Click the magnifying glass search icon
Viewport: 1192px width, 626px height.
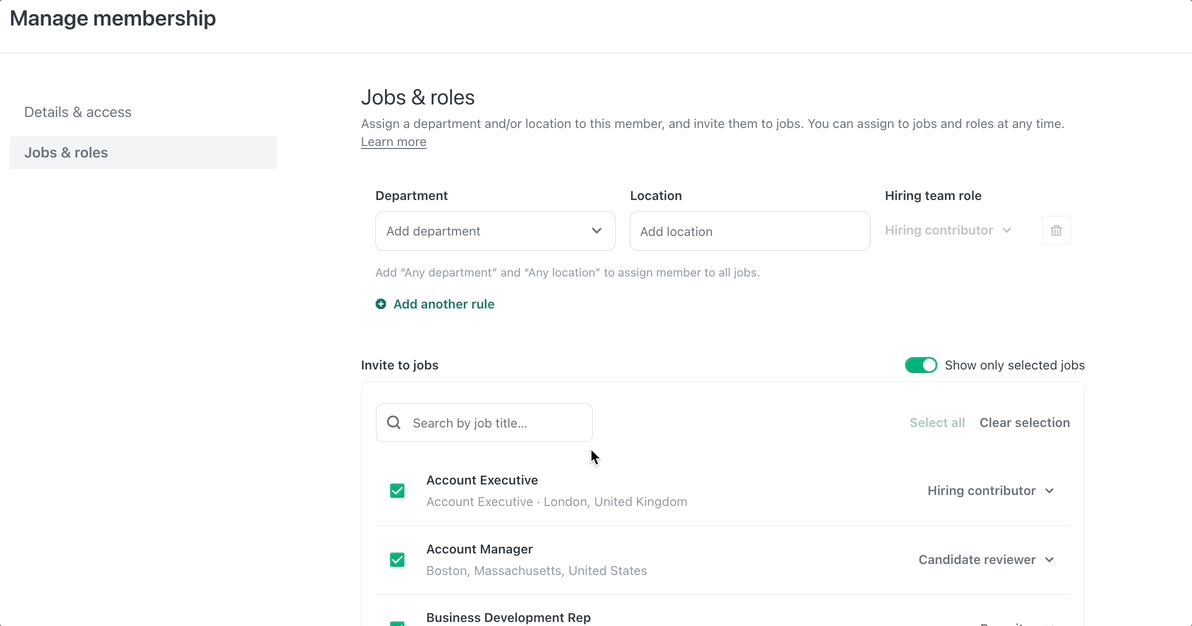point(394,423)
